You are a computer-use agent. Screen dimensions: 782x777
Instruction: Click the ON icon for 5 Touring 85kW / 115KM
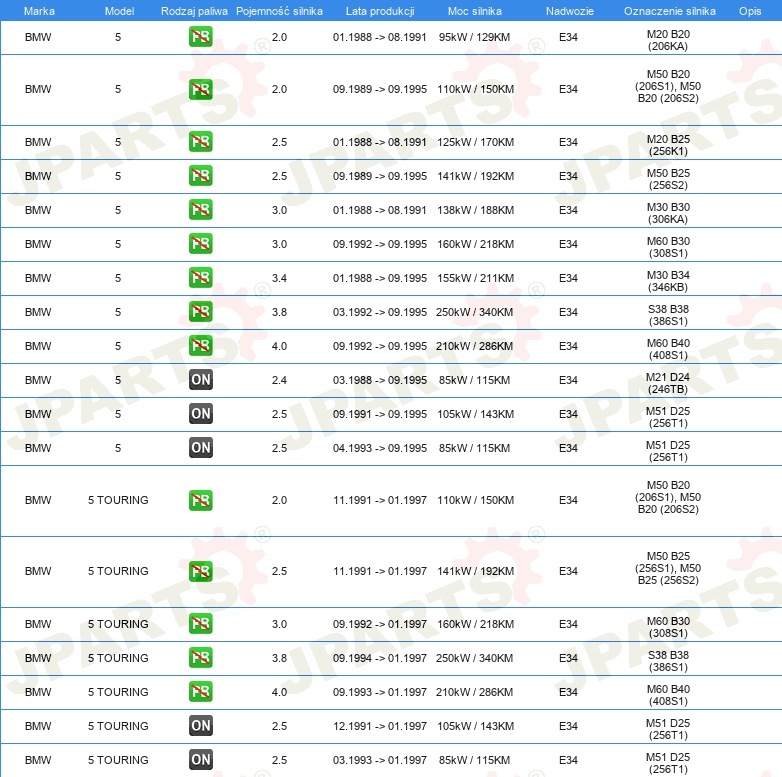200,760
